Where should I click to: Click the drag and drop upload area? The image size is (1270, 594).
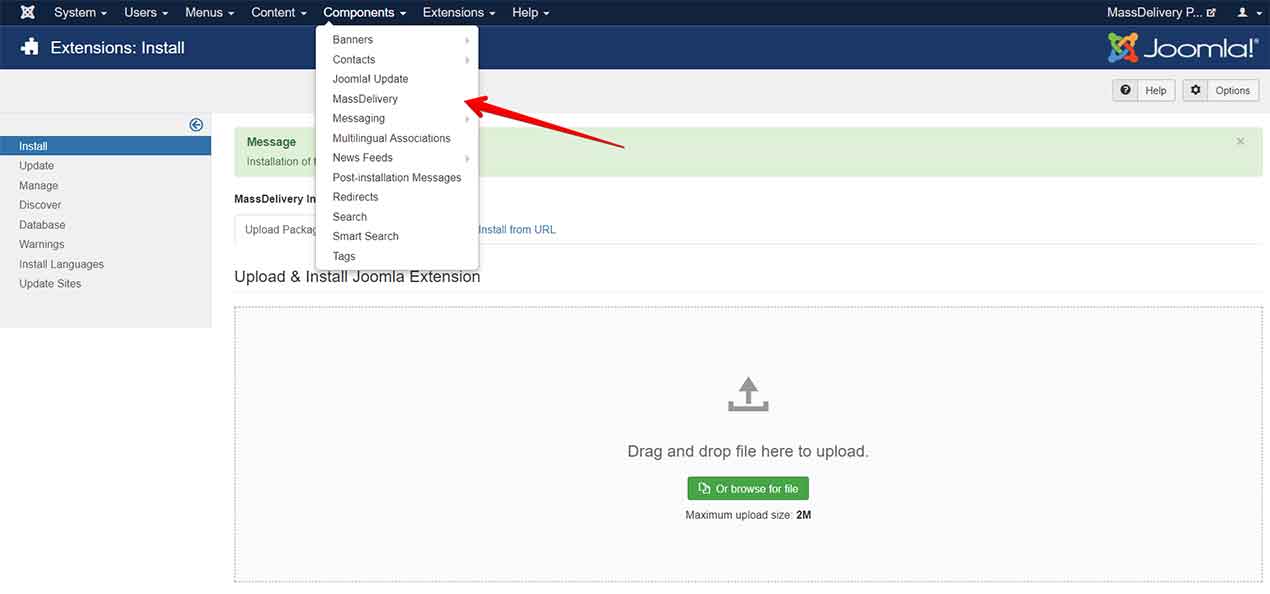pos(748,540)
